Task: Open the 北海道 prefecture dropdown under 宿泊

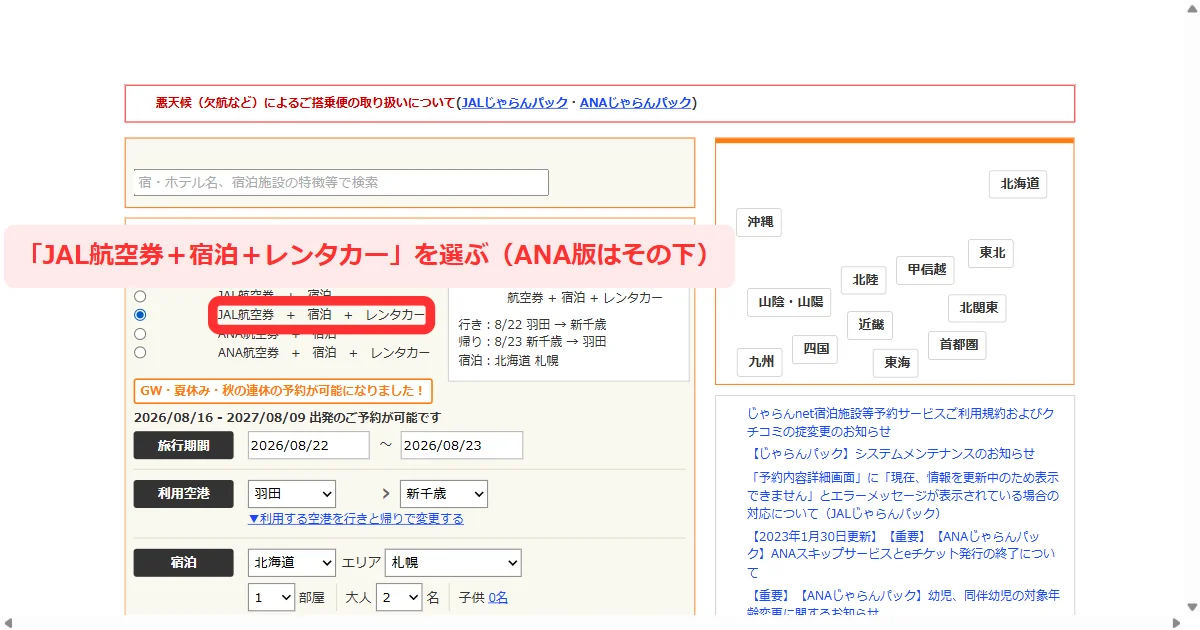Action: [x=292, y=563]
